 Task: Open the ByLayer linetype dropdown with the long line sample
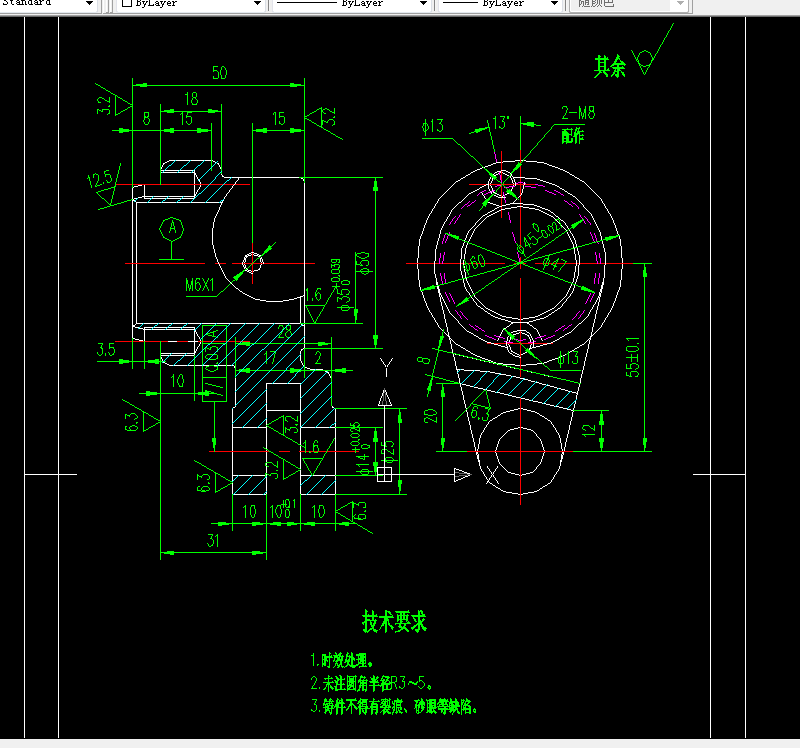pos(352,3)
